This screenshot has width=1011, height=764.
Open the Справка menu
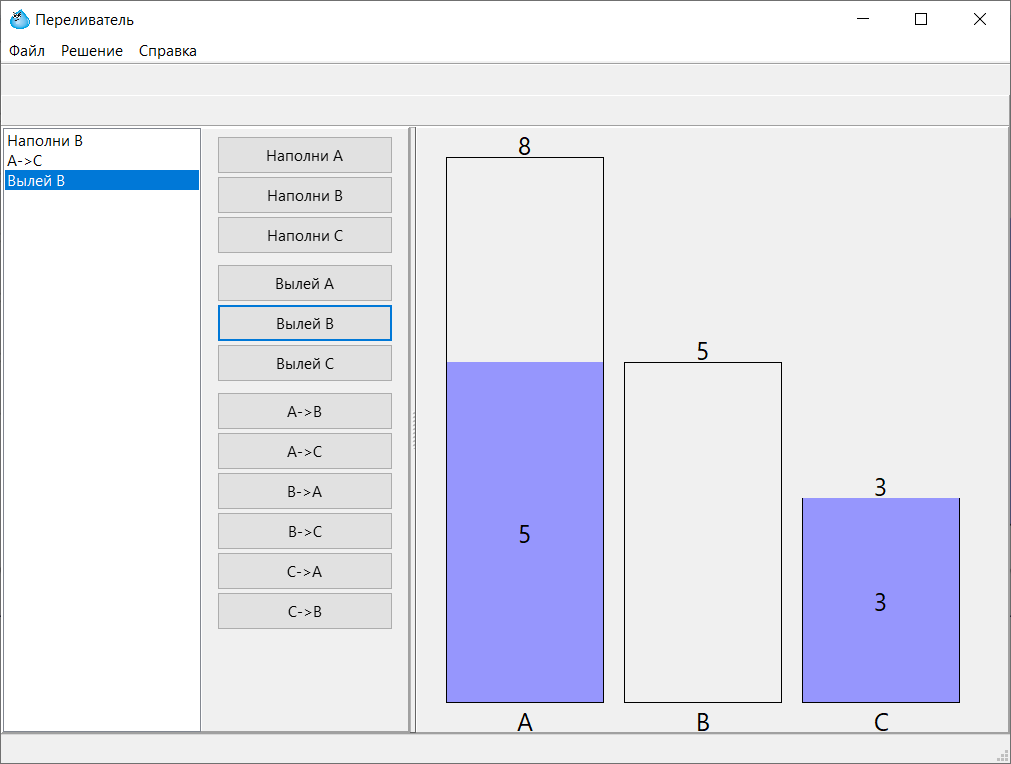(168, 51)
